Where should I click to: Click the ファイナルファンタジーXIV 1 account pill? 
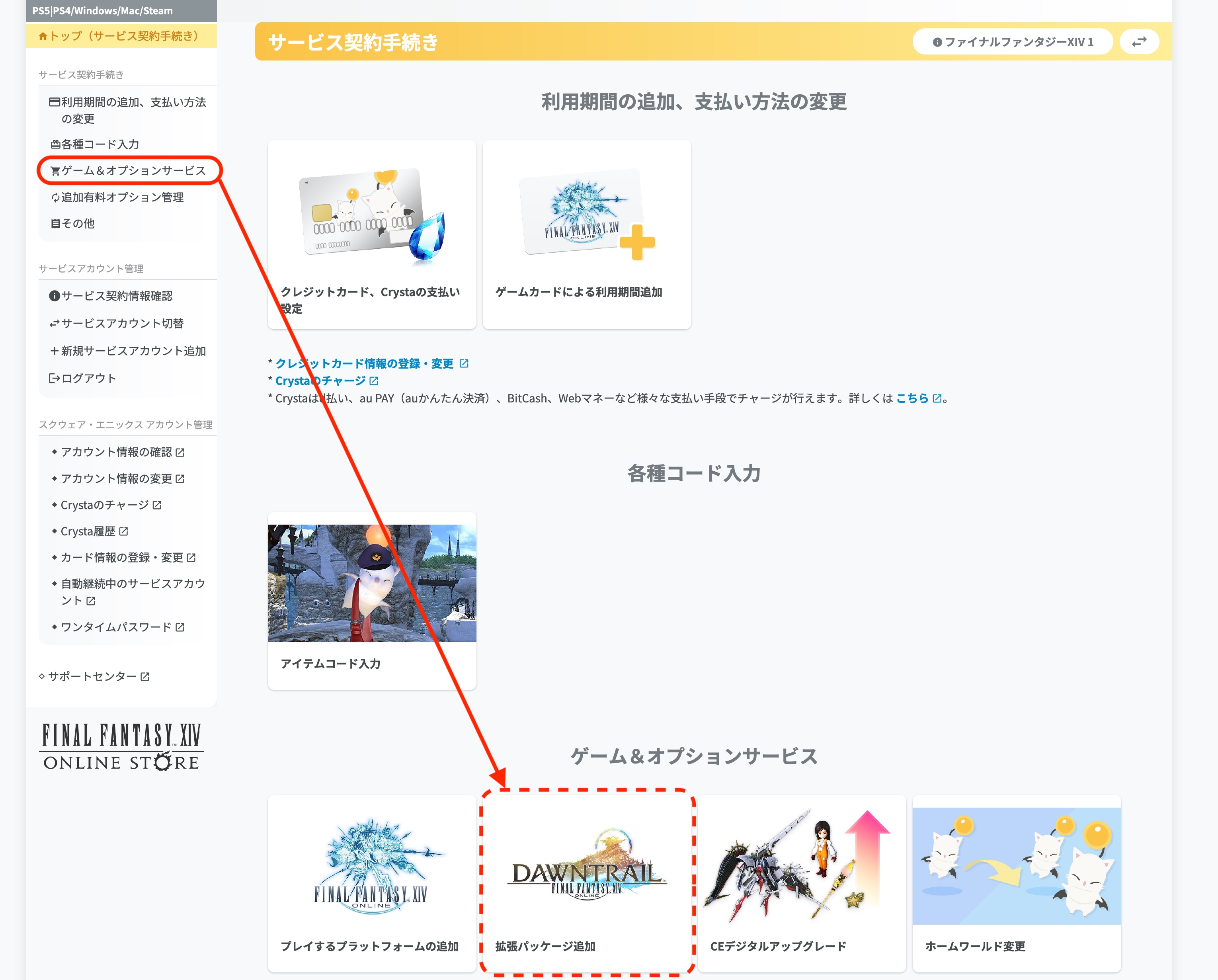pyautogui.click(x=1012, y=42)
